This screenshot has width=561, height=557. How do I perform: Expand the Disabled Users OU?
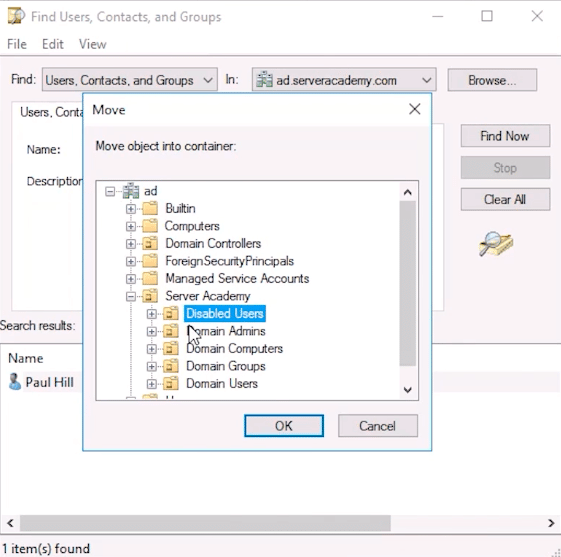point(151,314)
